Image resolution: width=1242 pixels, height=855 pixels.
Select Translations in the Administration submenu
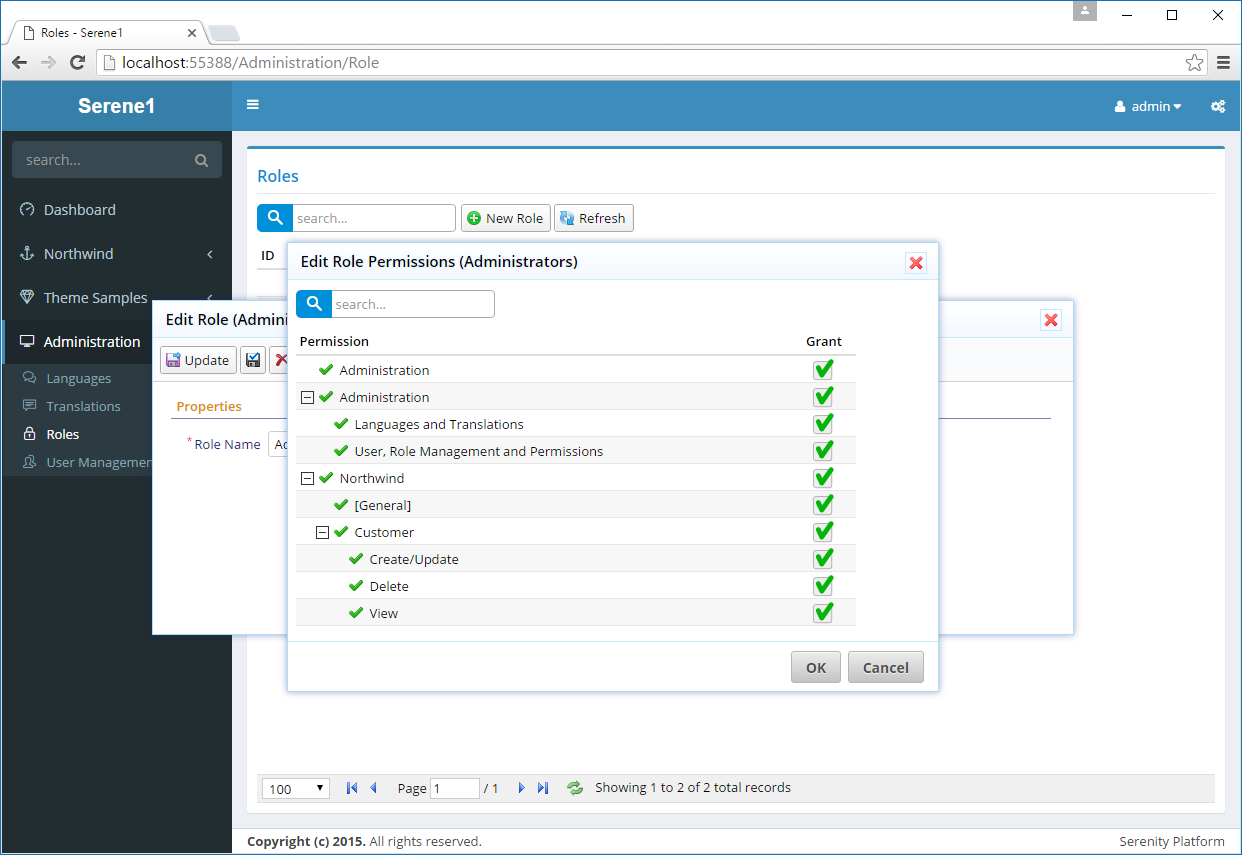[83, 406]
